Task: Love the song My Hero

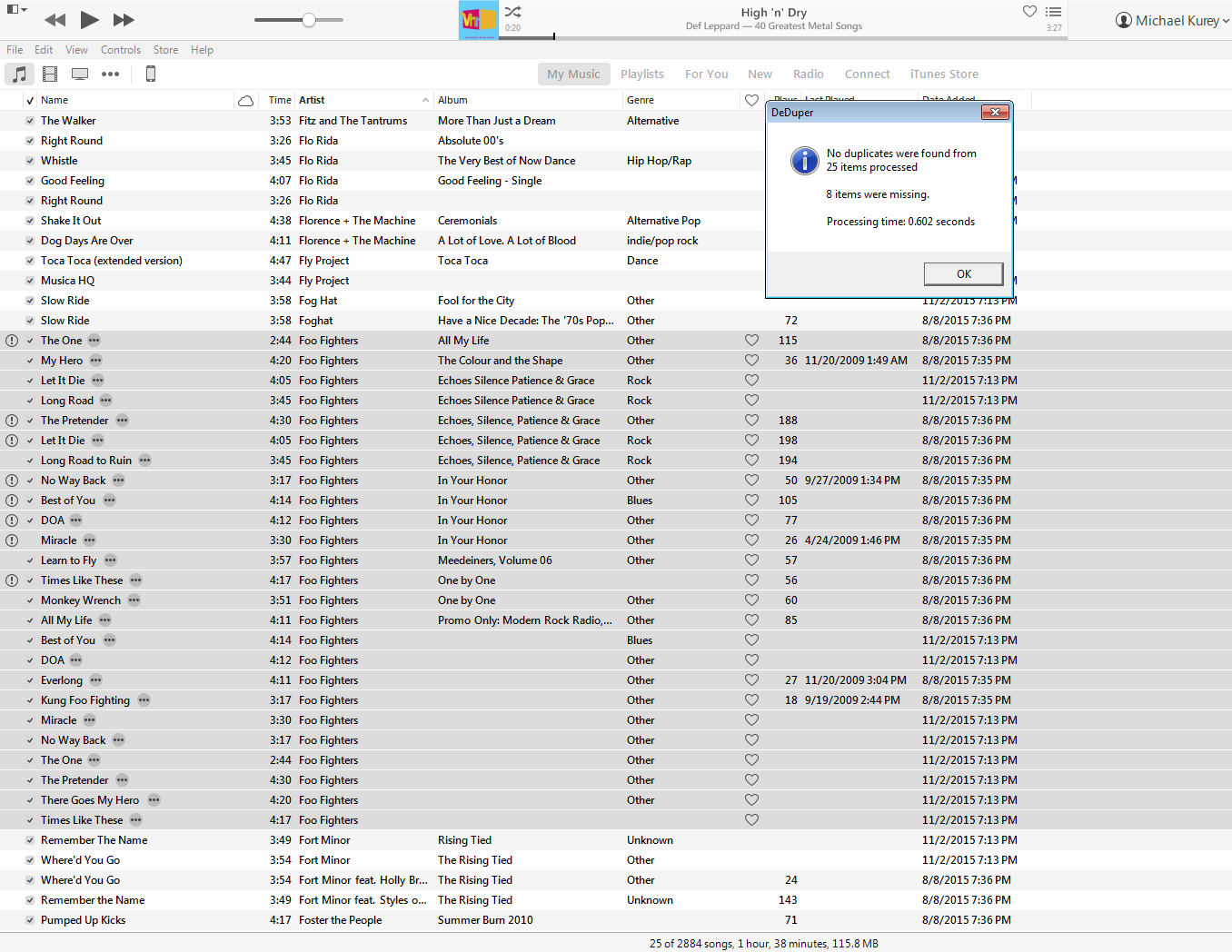Action: click(x=751, y=361)
